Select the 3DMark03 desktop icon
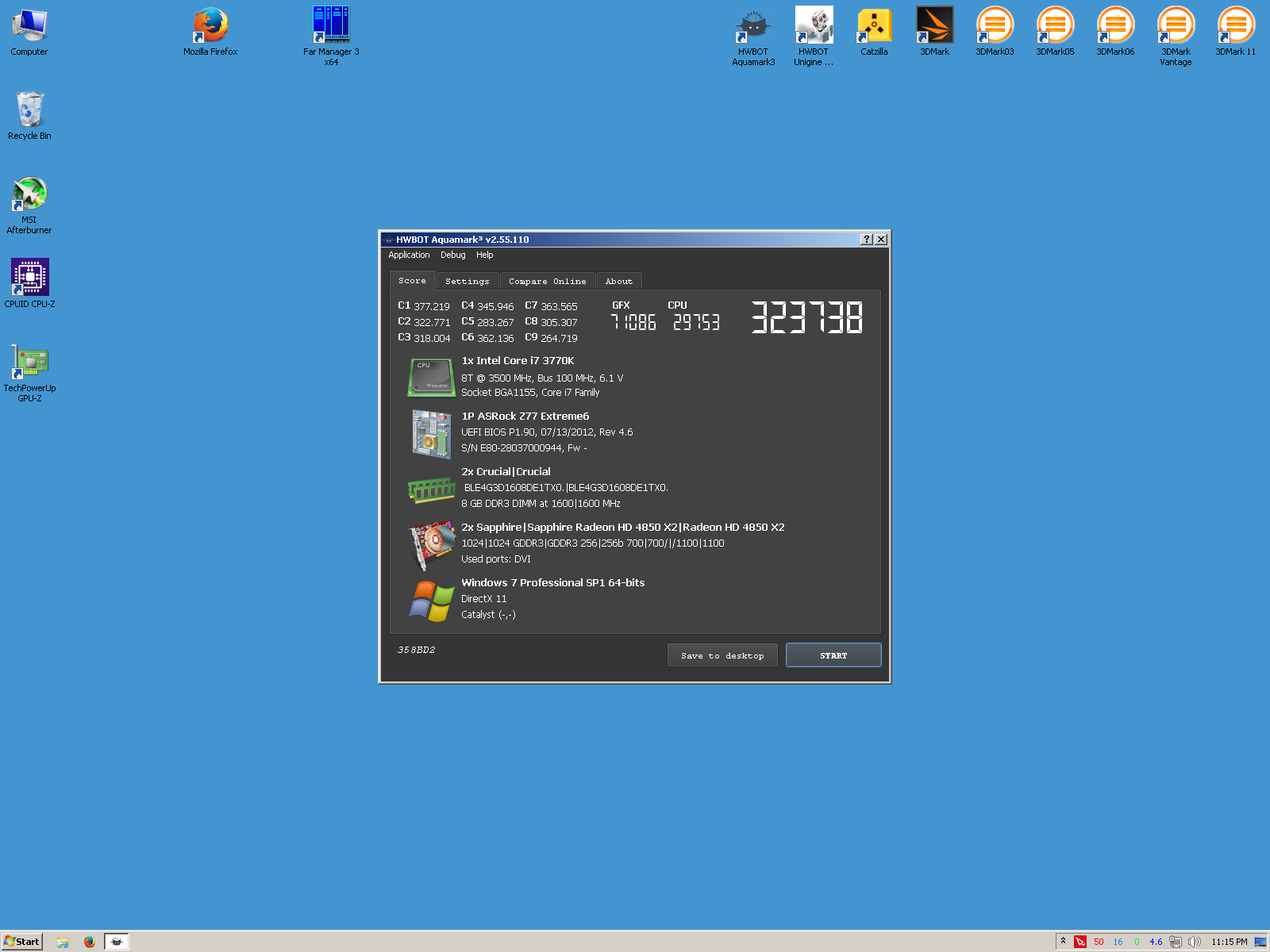This screenshot has height=952, width=1270. coord(995,32)
